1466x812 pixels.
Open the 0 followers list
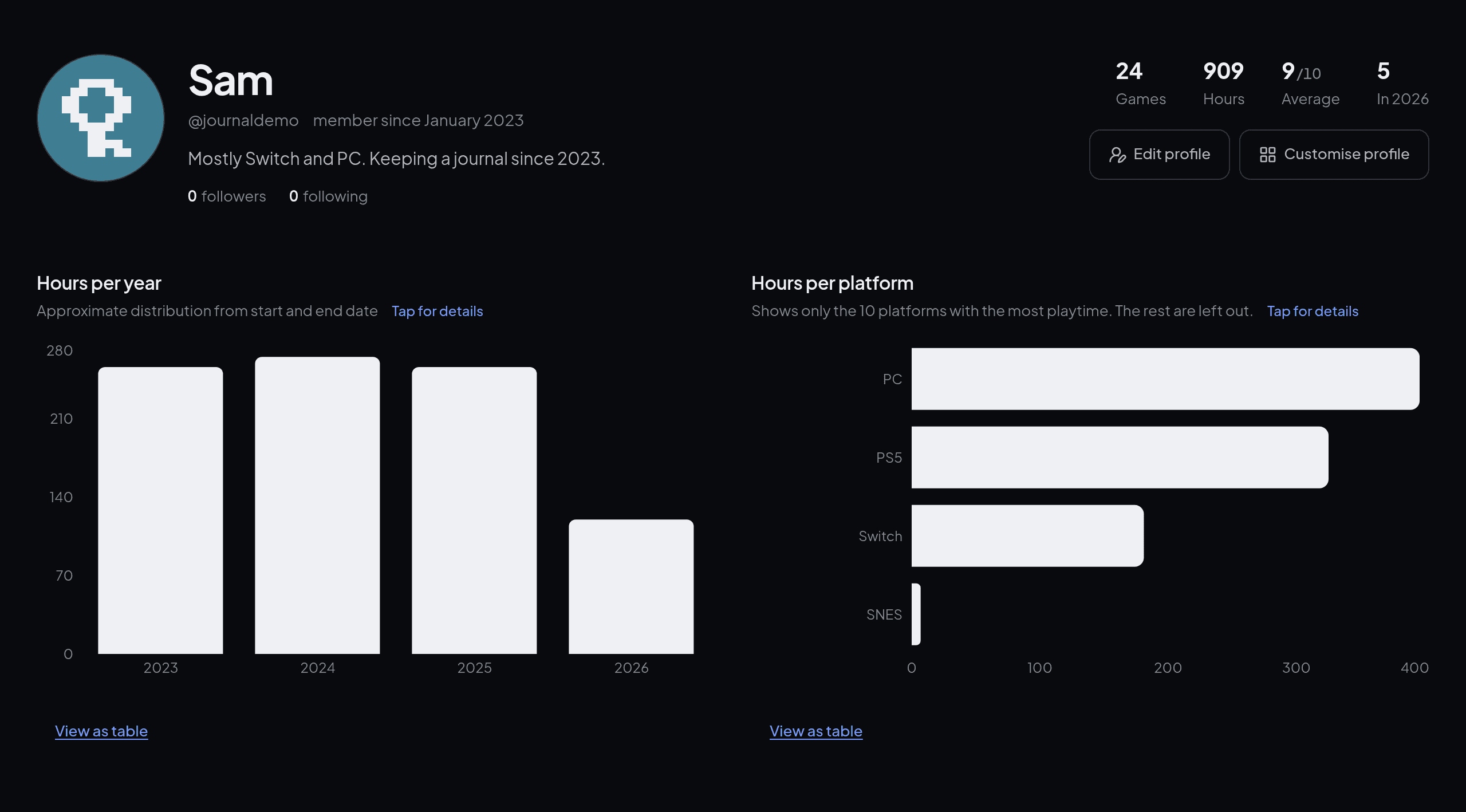tap(227, 196)
